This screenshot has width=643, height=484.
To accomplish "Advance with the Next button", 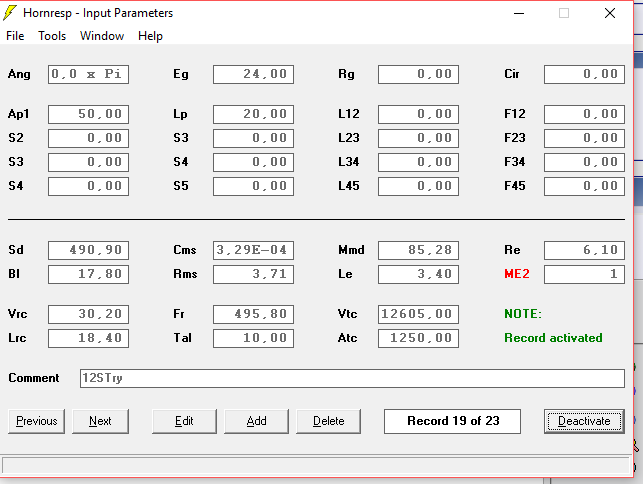I will [x=100, y=421].
